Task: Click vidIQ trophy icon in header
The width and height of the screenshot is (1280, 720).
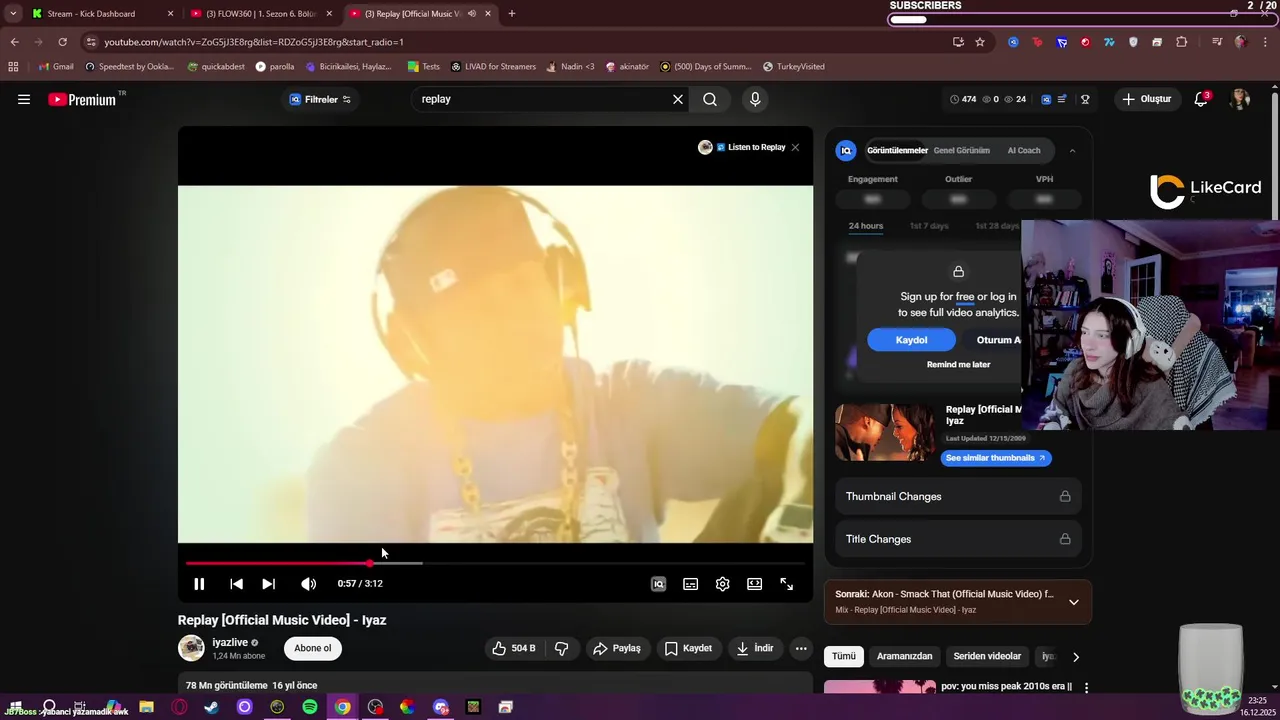Action: (1085, 99)
